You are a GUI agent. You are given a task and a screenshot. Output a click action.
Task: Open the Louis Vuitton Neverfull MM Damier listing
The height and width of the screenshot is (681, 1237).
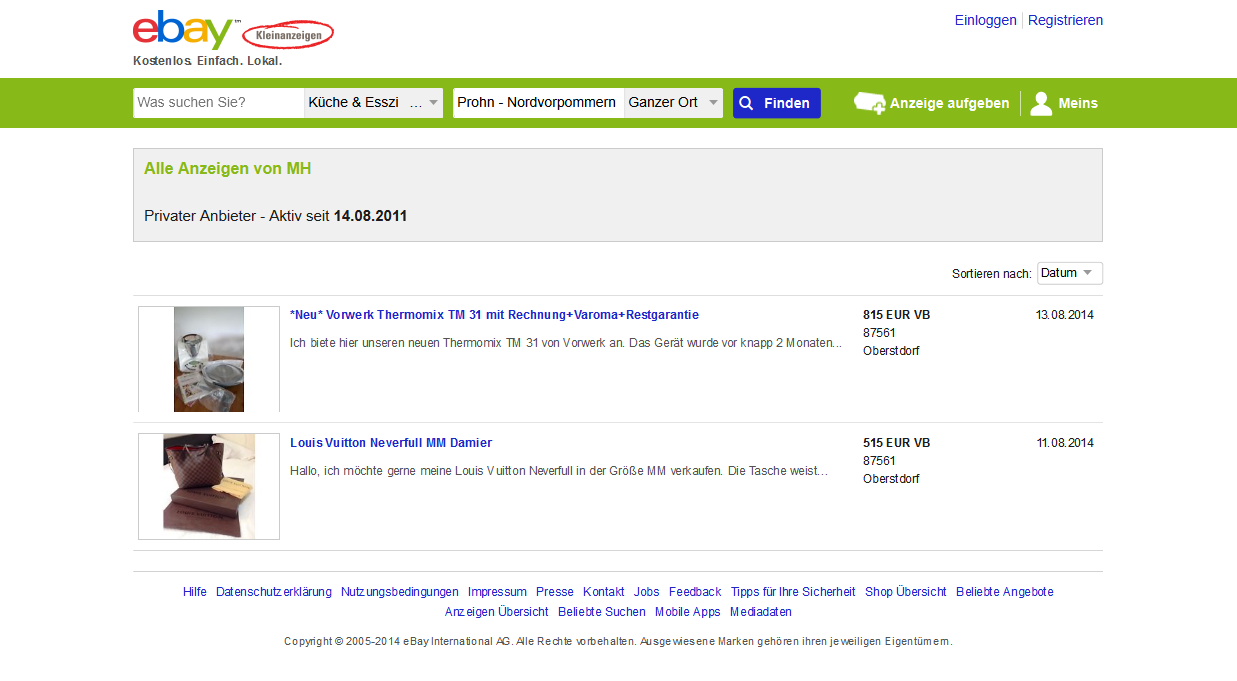tap(391, 443)
